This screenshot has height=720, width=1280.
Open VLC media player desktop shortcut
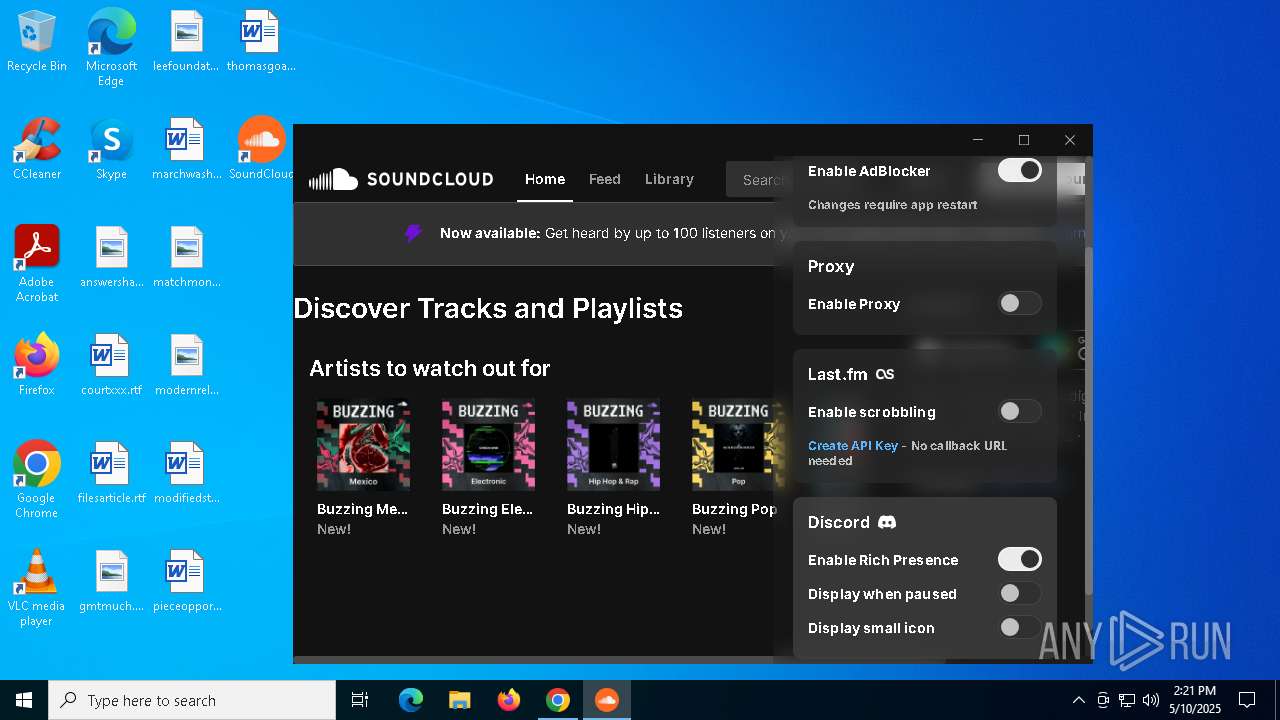coord(37,588)
